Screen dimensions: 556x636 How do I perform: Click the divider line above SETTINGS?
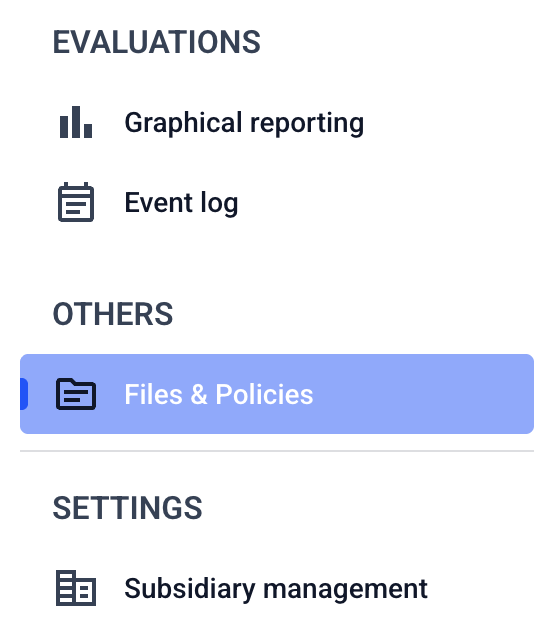[x=277, y=451]
